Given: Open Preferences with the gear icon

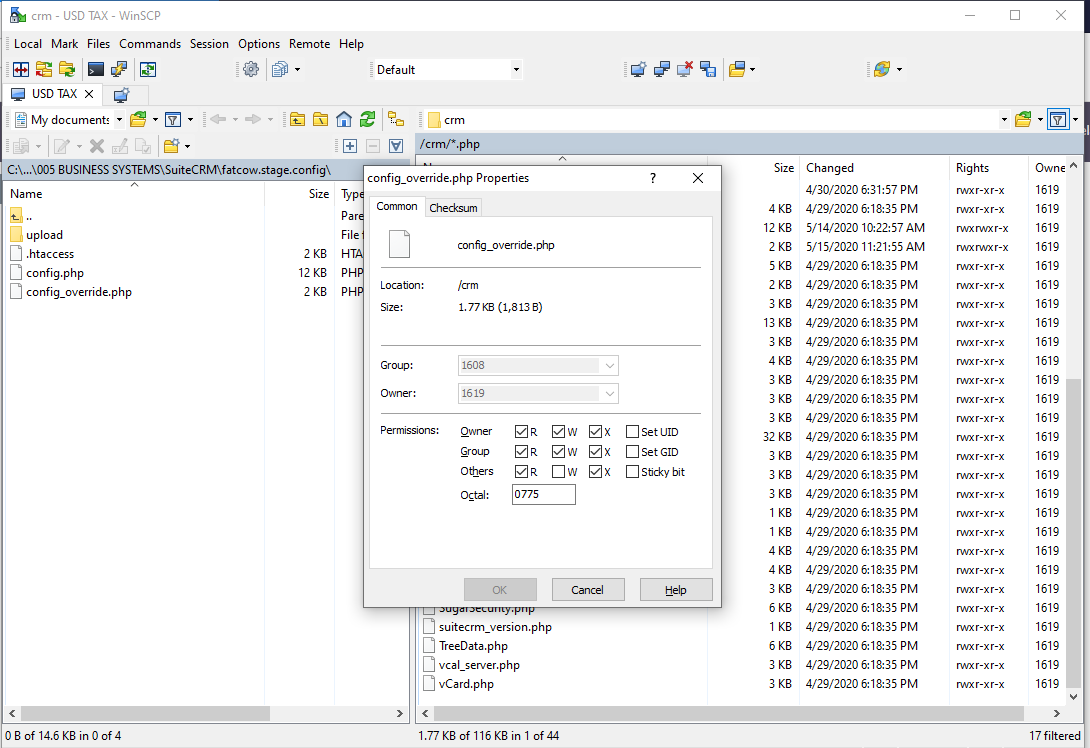Looking at the screenshot, I should [x=251, y=70].
